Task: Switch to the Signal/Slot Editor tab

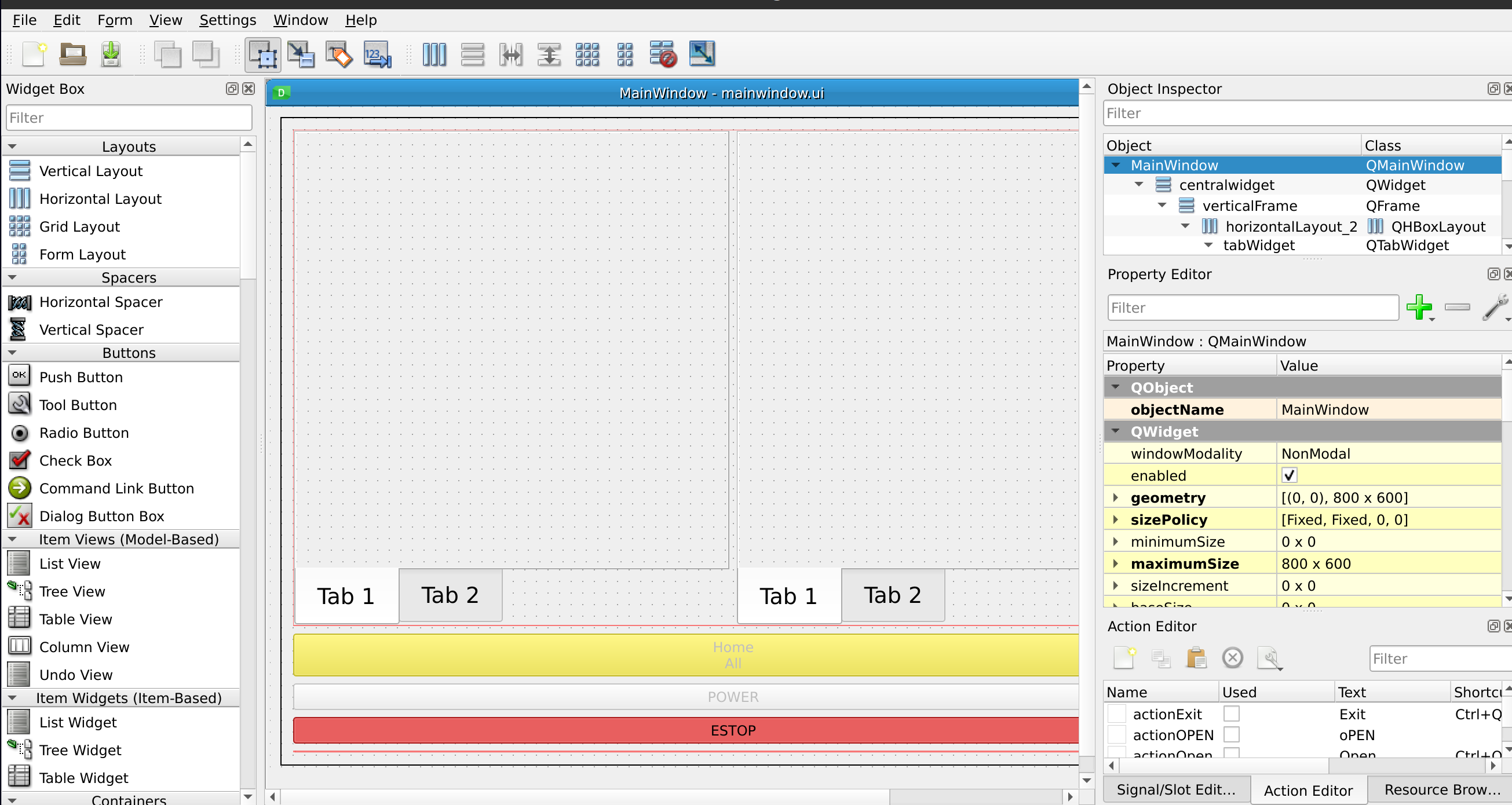Action: coord(1175,790)
